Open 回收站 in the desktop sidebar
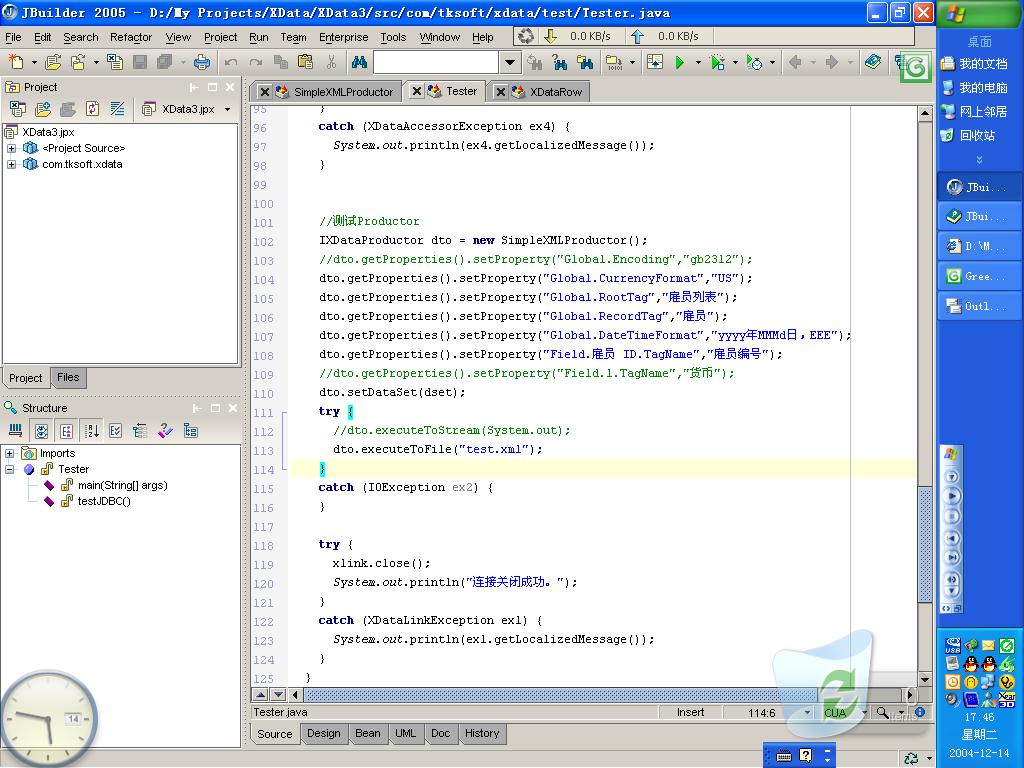This screenshot has height=768, width=1024. tap(968, 136)
